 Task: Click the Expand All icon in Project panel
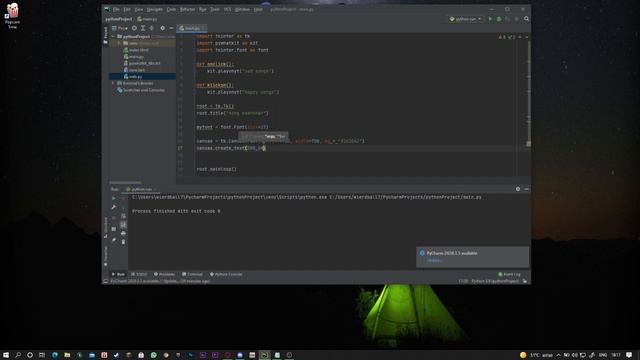tap(143, 28)
